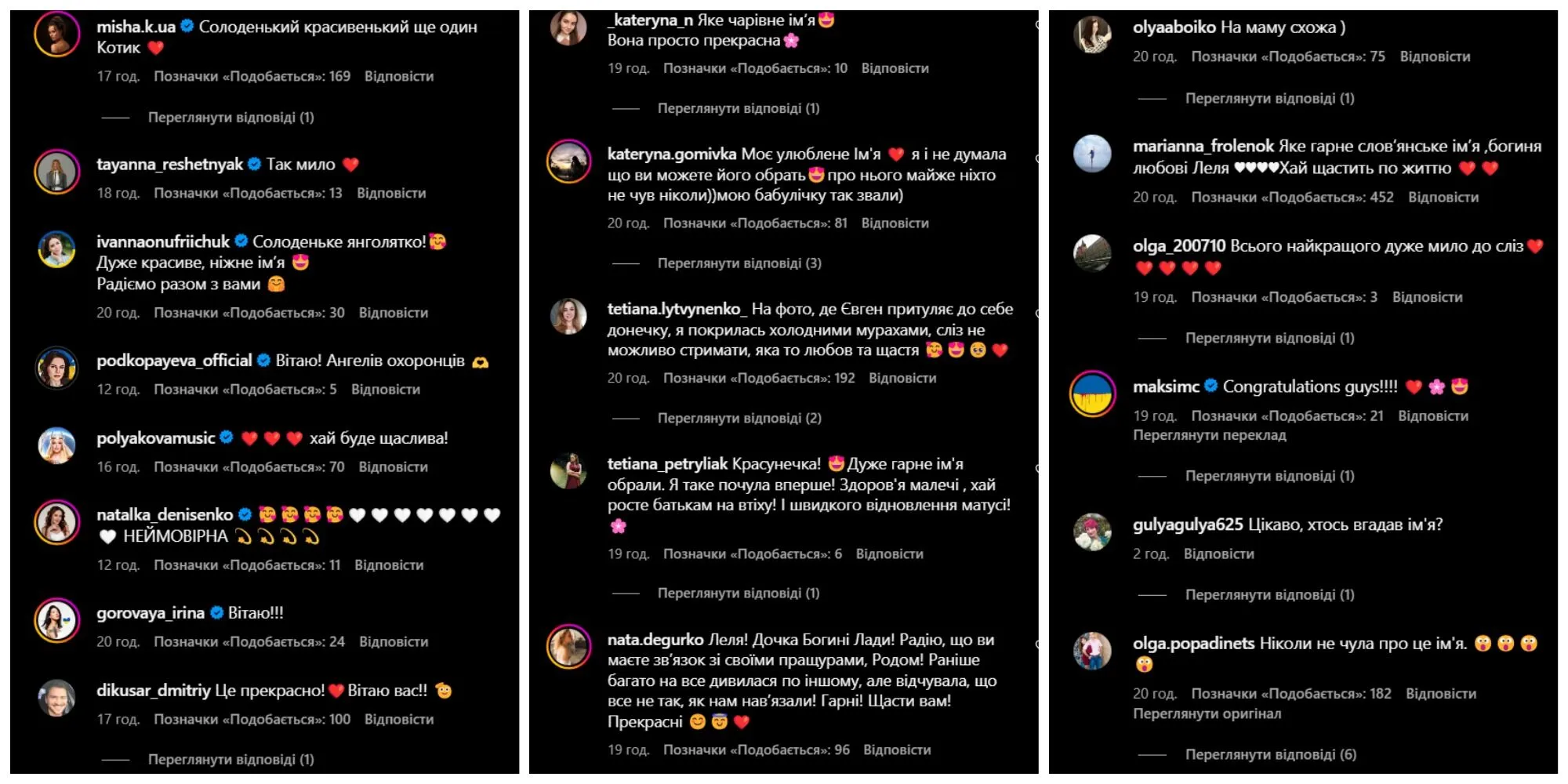Open podkopayeva_official profile picture

tap(57, 368)
